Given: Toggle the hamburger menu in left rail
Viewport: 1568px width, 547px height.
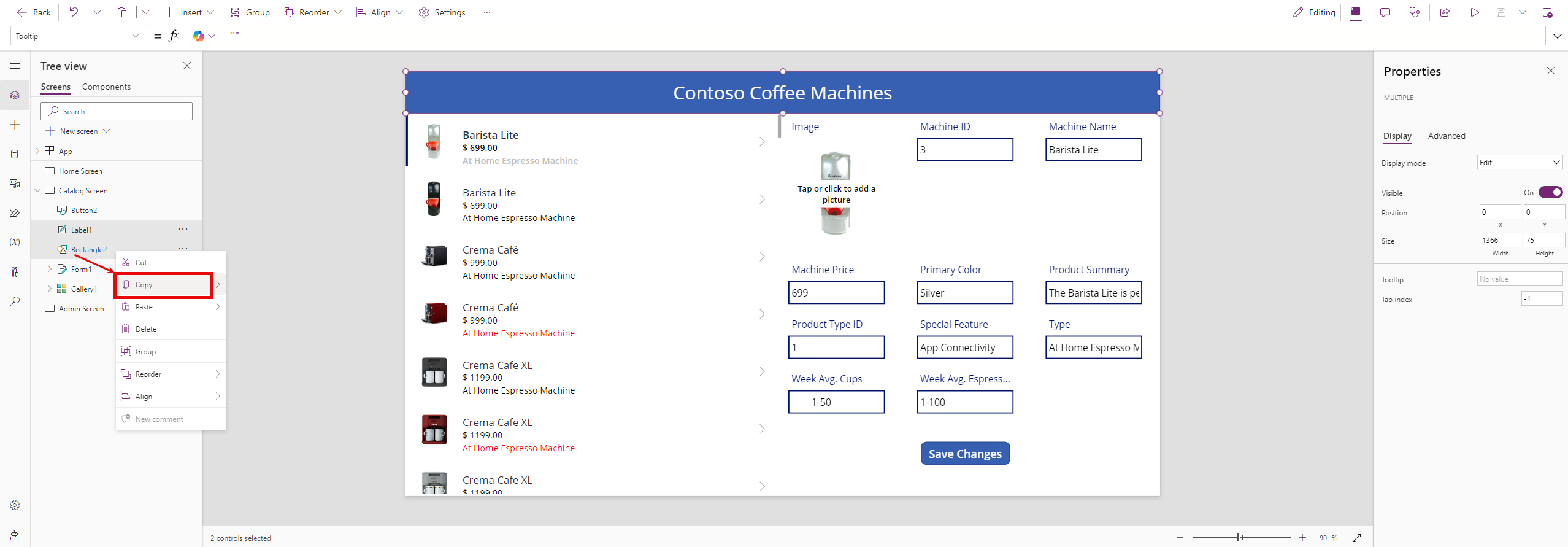Looking at the screenshot, I should coord(15,66).
